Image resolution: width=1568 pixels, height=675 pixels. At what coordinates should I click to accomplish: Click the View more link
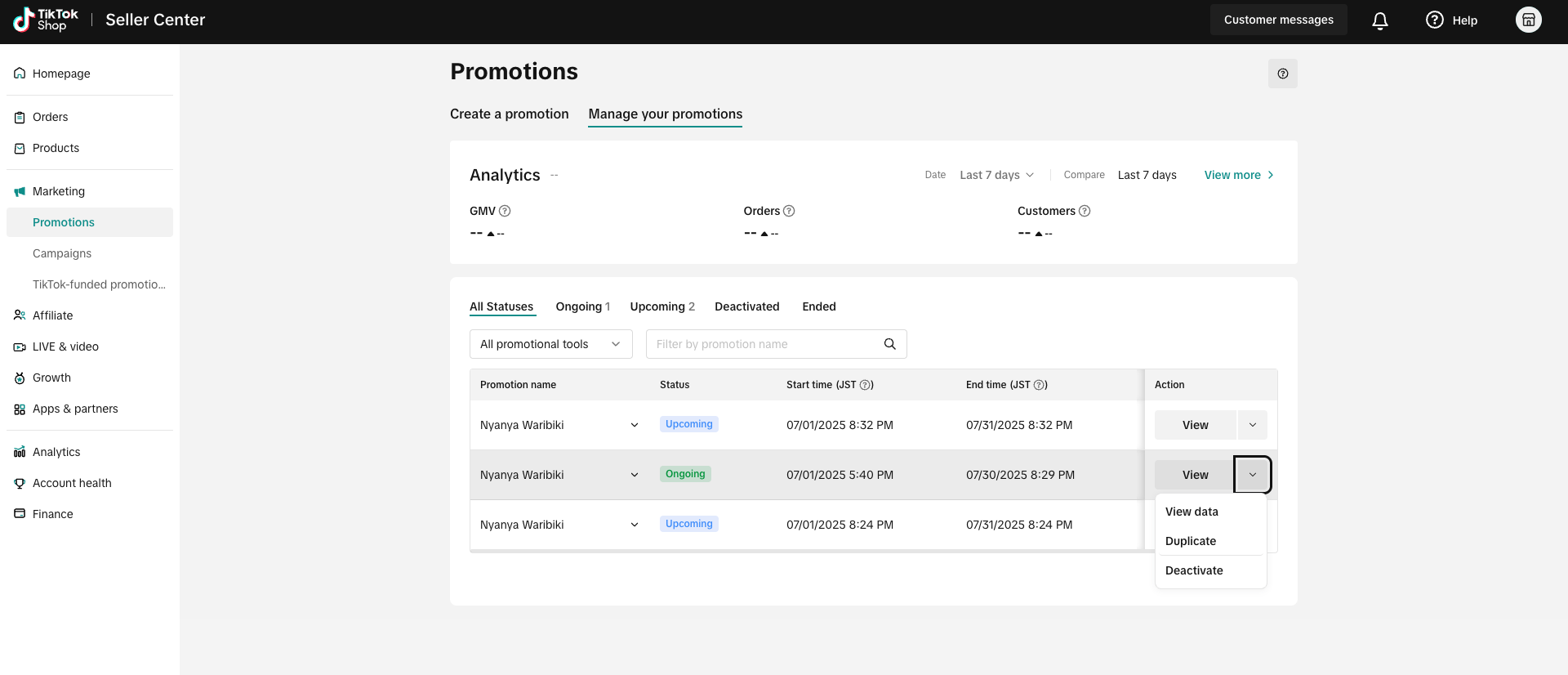click(1239, 175)
